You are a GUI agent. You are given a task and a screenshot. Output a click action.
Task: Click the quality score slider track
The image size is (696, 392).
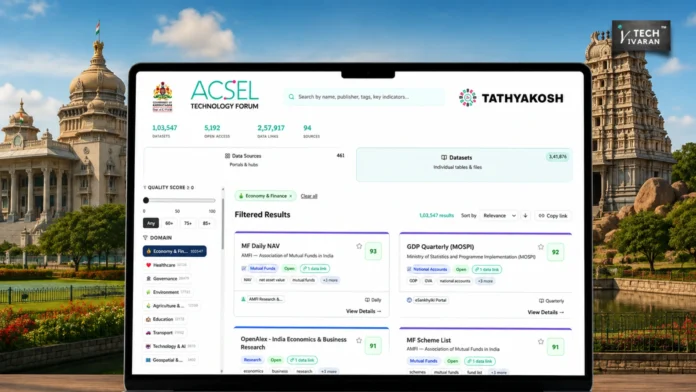pos(180,201)
